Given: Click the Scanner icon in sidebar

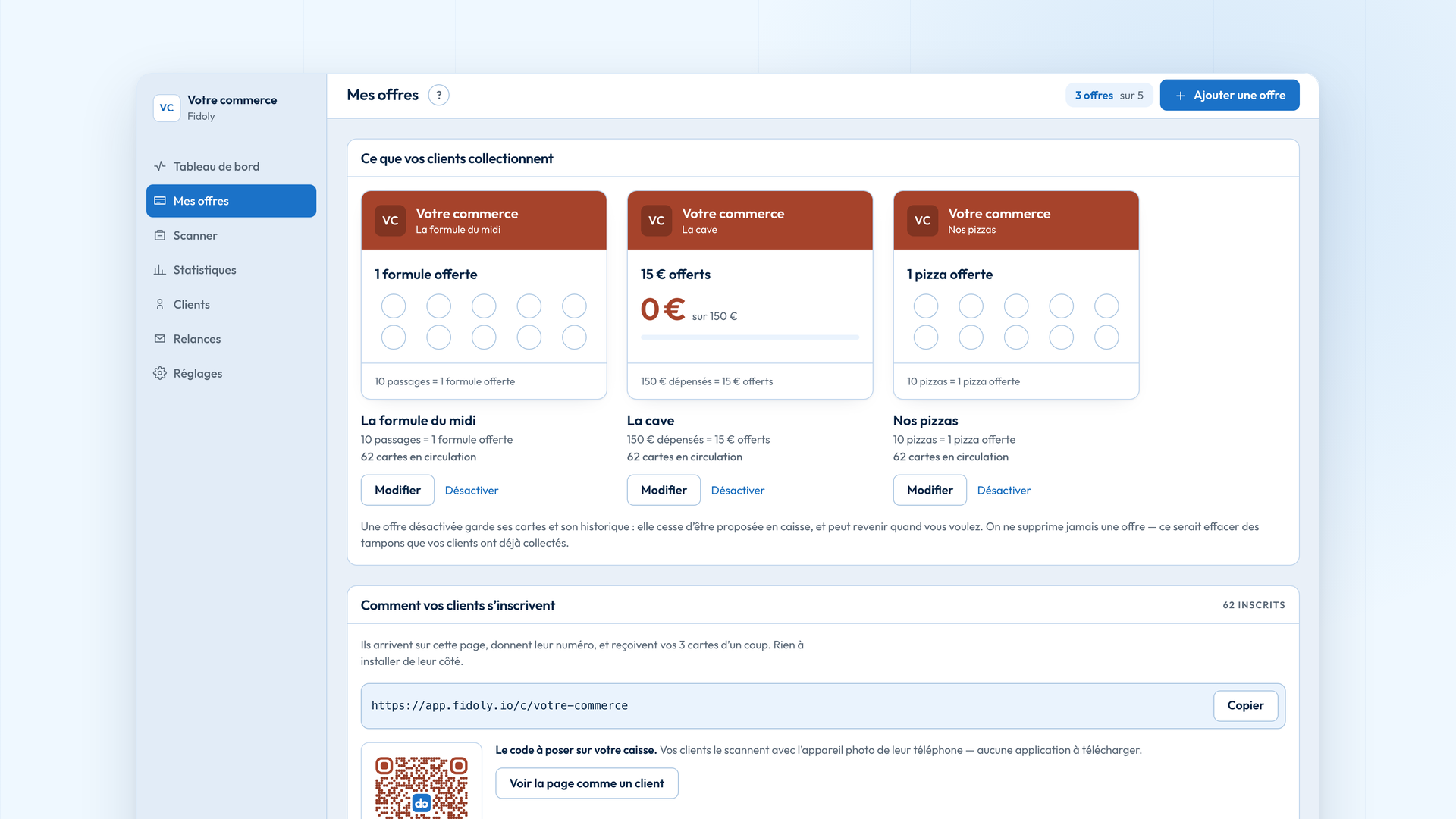Looking at the screenshot, I should (x=160, y=235).
